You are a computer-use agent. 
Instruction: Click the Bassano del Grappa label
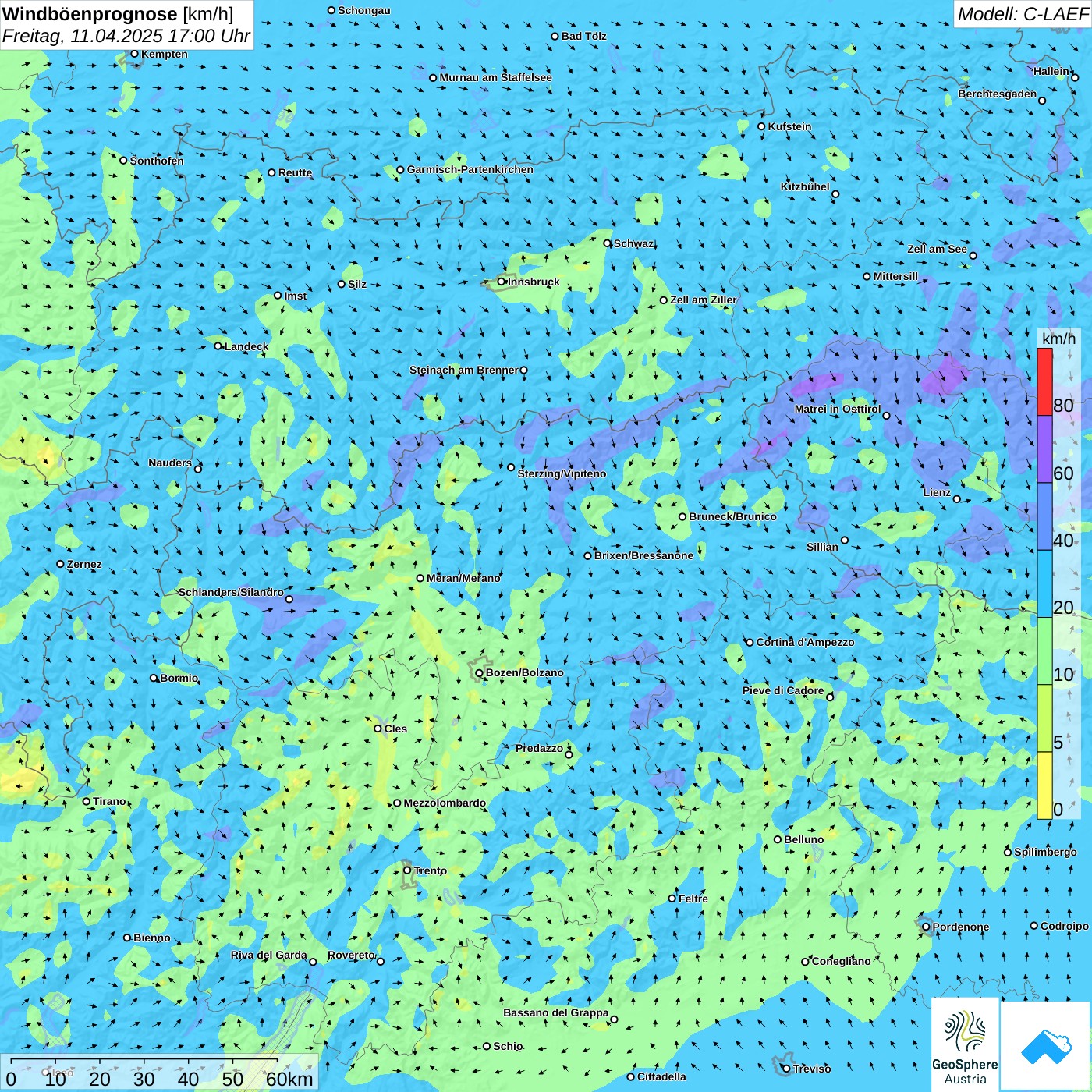click(x=556, y=1012)
